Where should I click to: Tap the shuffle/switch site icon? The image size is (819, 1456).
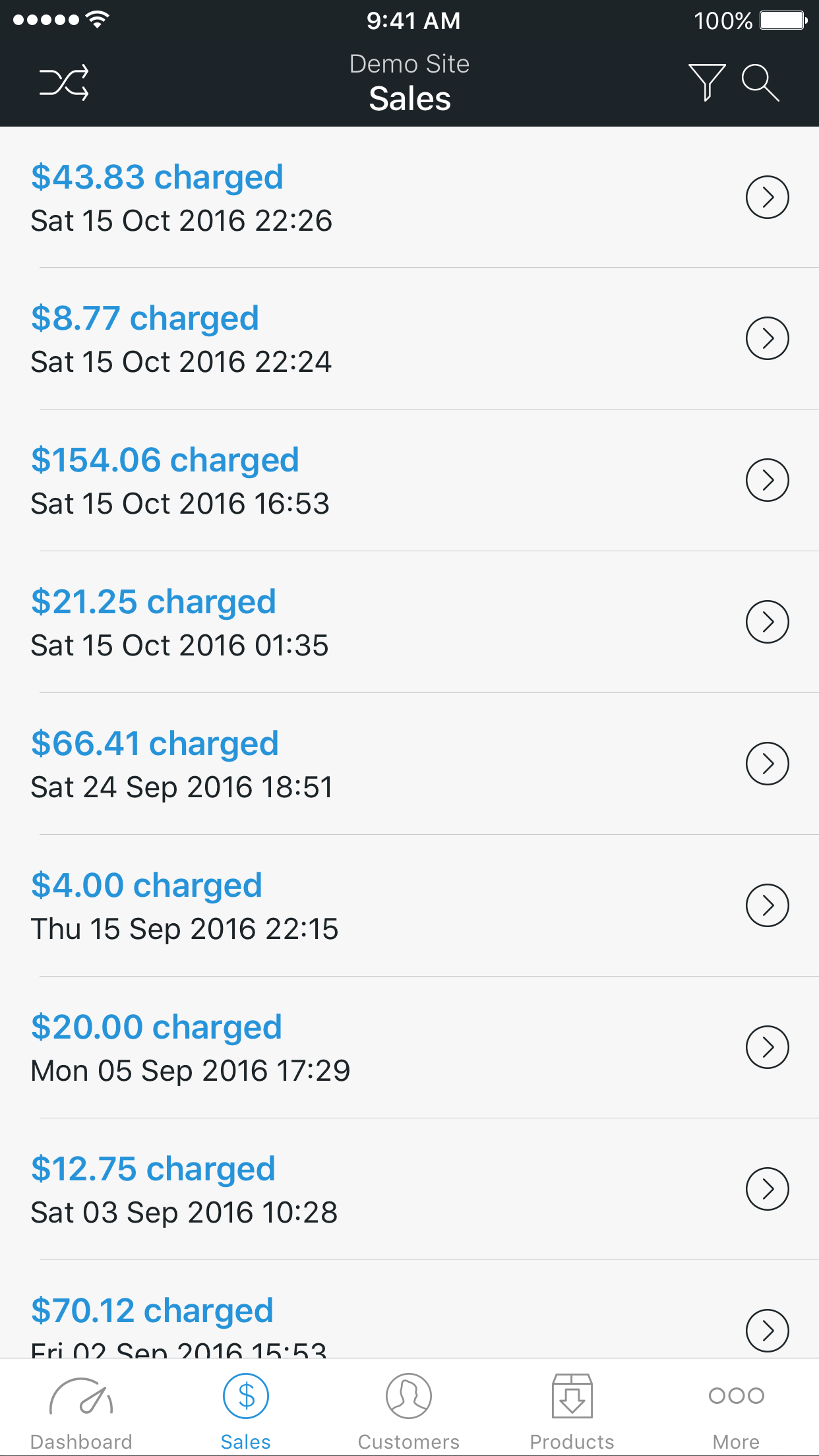[64, 83]
